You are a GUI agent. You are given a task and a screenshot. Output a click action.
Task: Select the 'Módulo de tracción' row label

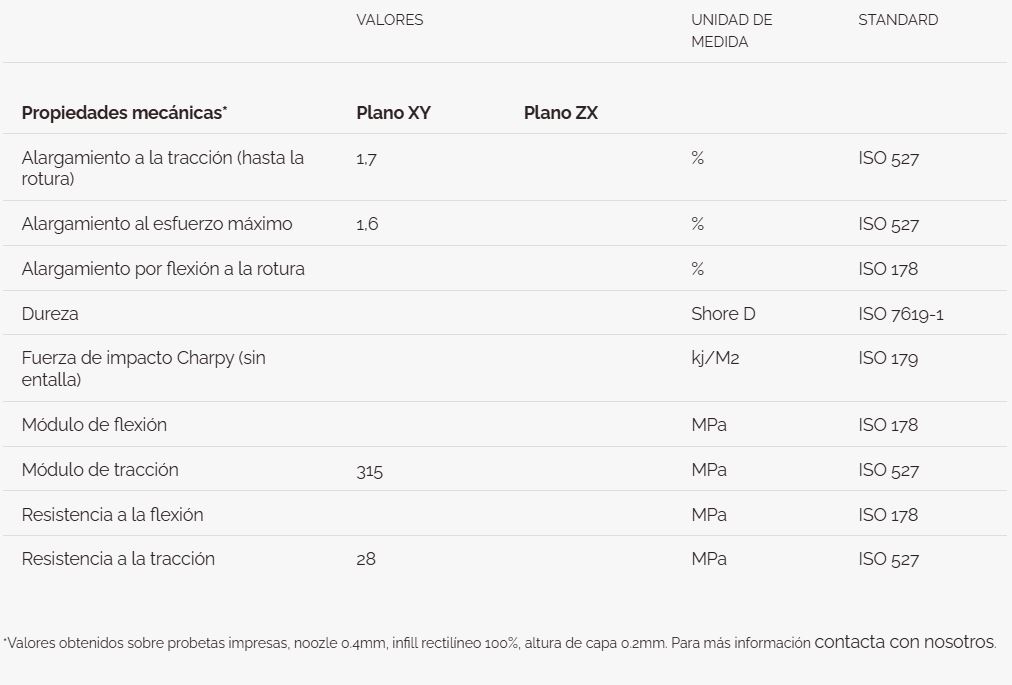[x=100, y=469]
